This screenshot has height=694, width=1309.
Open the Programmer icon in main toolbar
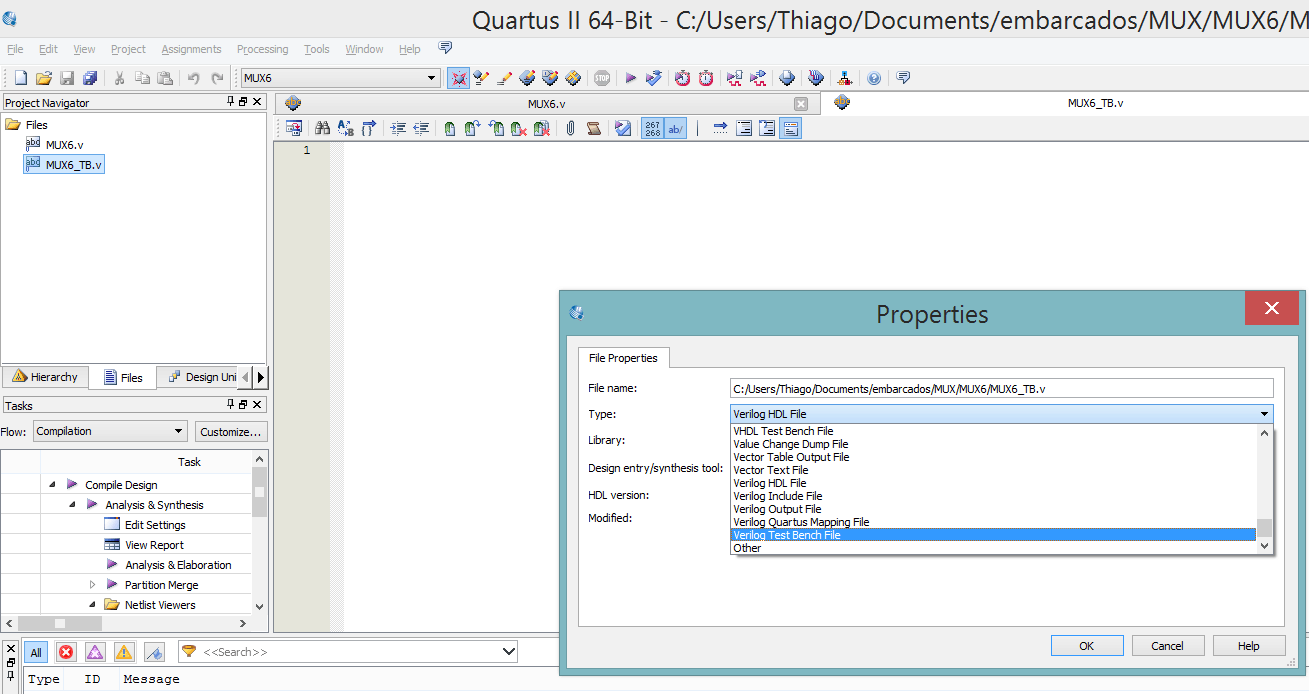tap(816, 78)
